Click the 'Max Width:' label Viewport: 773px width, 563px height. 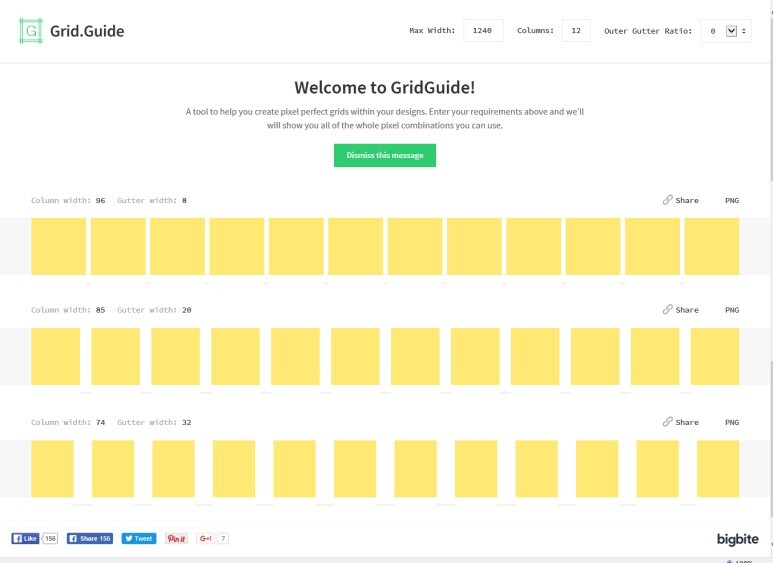(432, 31)
